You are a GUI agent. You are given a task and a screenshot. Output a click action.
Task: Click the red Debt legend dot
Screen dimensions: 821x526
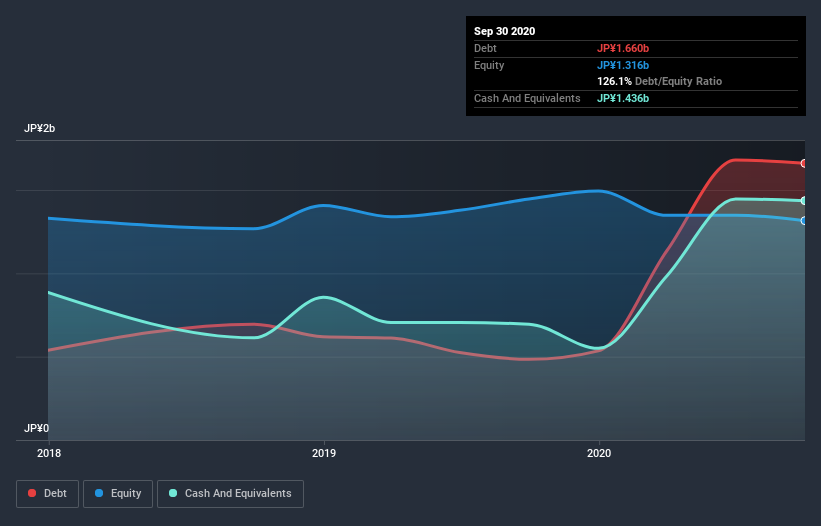coord(32,493)
